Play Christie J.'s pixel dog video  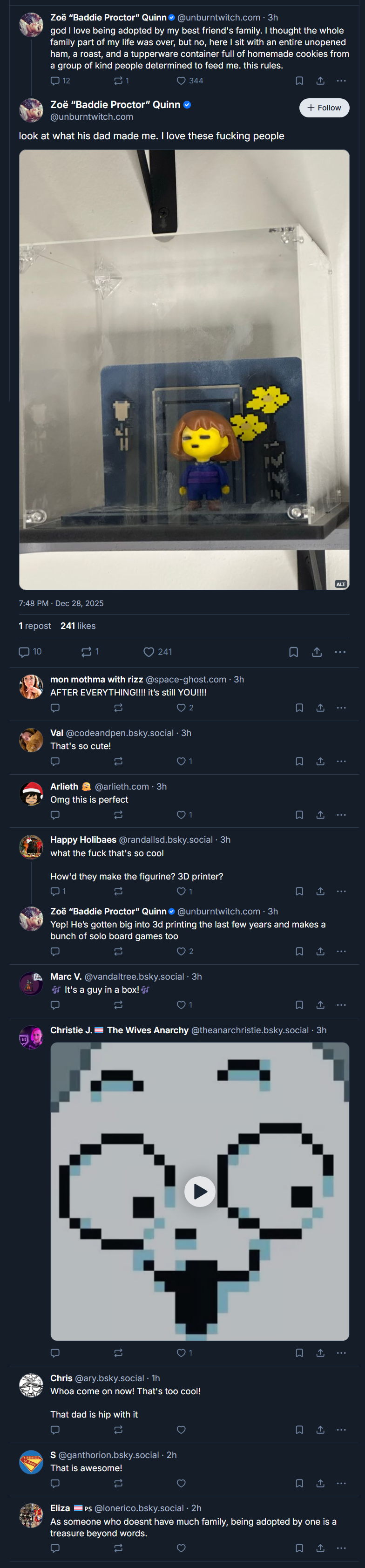(200, 1192)
